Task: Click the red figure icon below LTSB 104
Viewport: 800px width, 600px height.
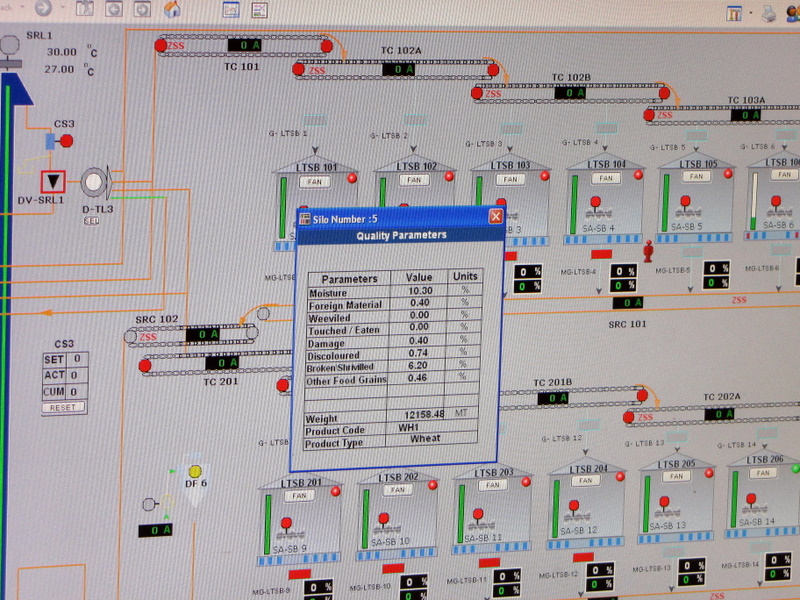Action: [x=647, y=250]
